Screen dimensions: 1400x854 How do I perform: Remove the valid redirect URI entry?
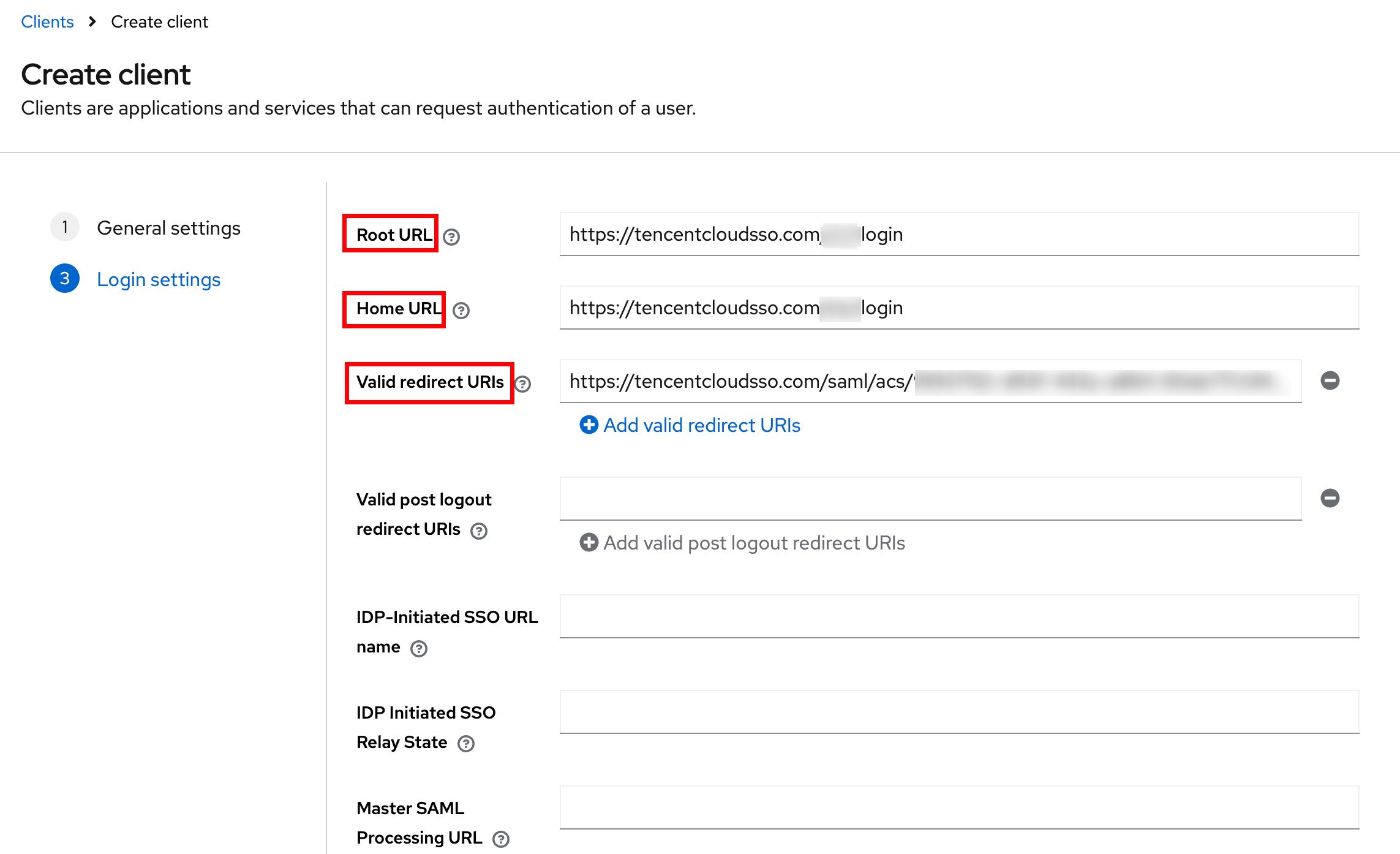point(1330,380)
